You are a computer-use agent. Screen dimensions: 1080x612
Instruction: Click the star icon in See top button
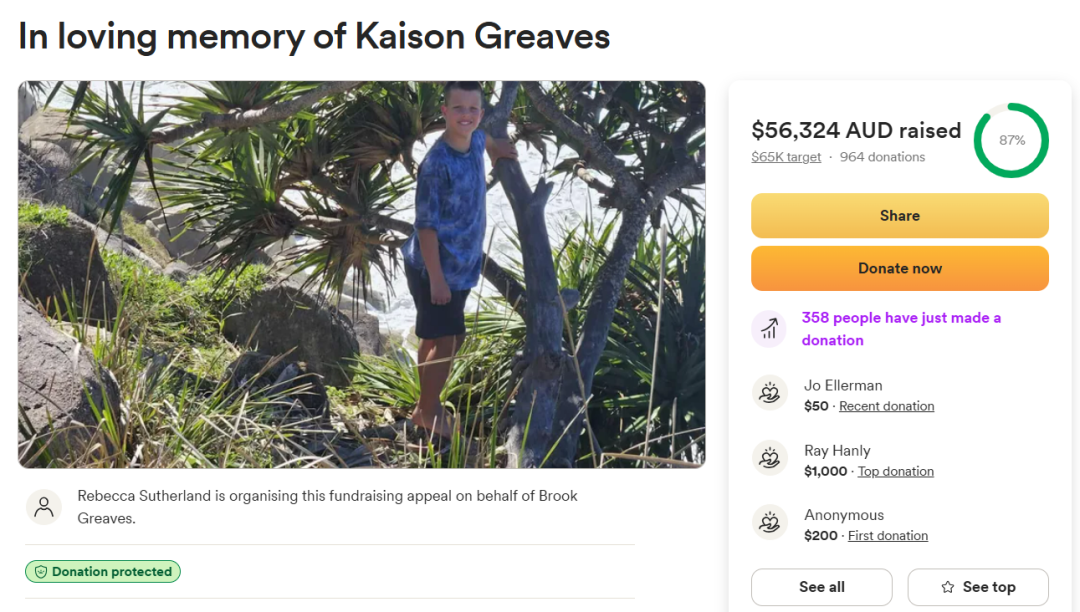point(948,587)
